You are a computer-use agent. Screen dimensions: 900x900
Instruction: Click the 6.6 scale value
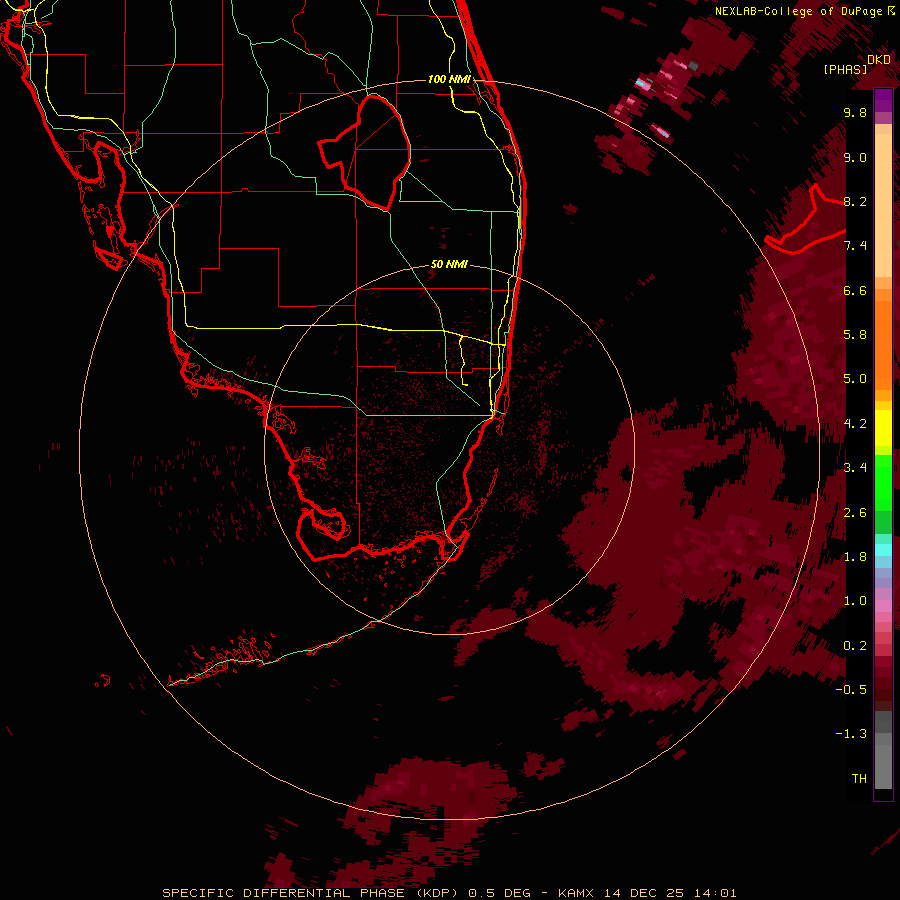click(x=855, y=290)
